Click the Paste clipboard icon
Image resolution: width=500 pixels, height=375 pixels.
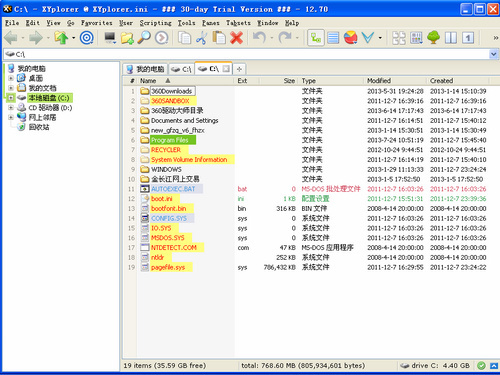coord(219,38)
